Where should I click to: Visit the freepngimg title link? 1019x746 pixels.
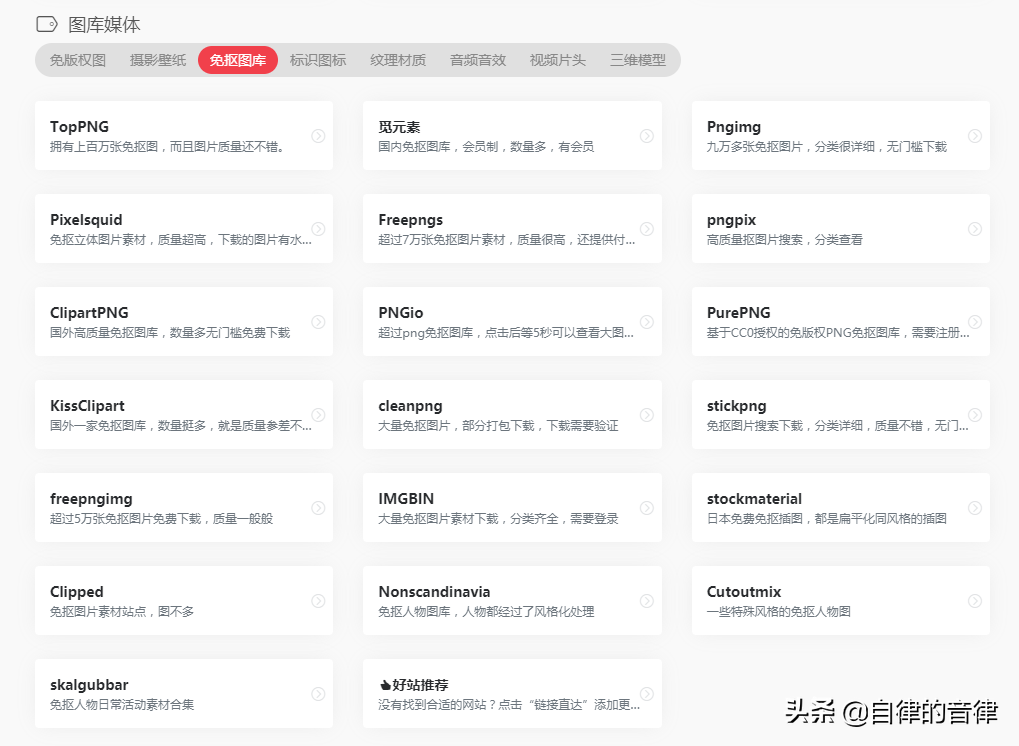click(x=91, y=499)
